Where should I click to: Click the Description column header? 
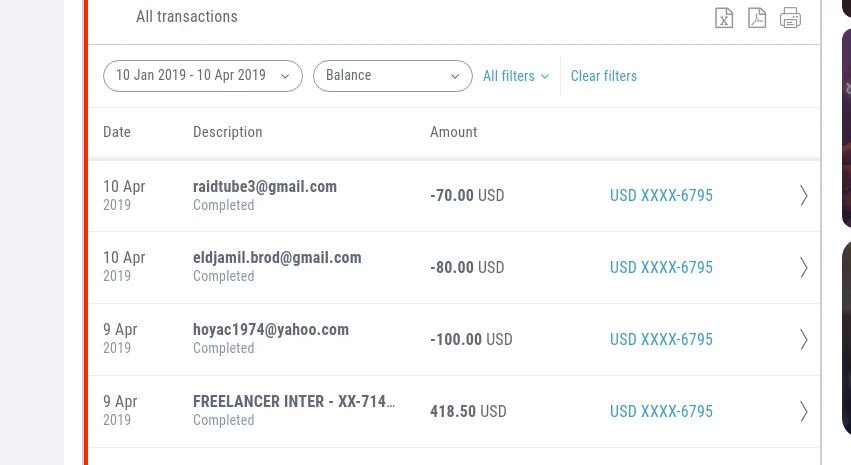(227, 132)
